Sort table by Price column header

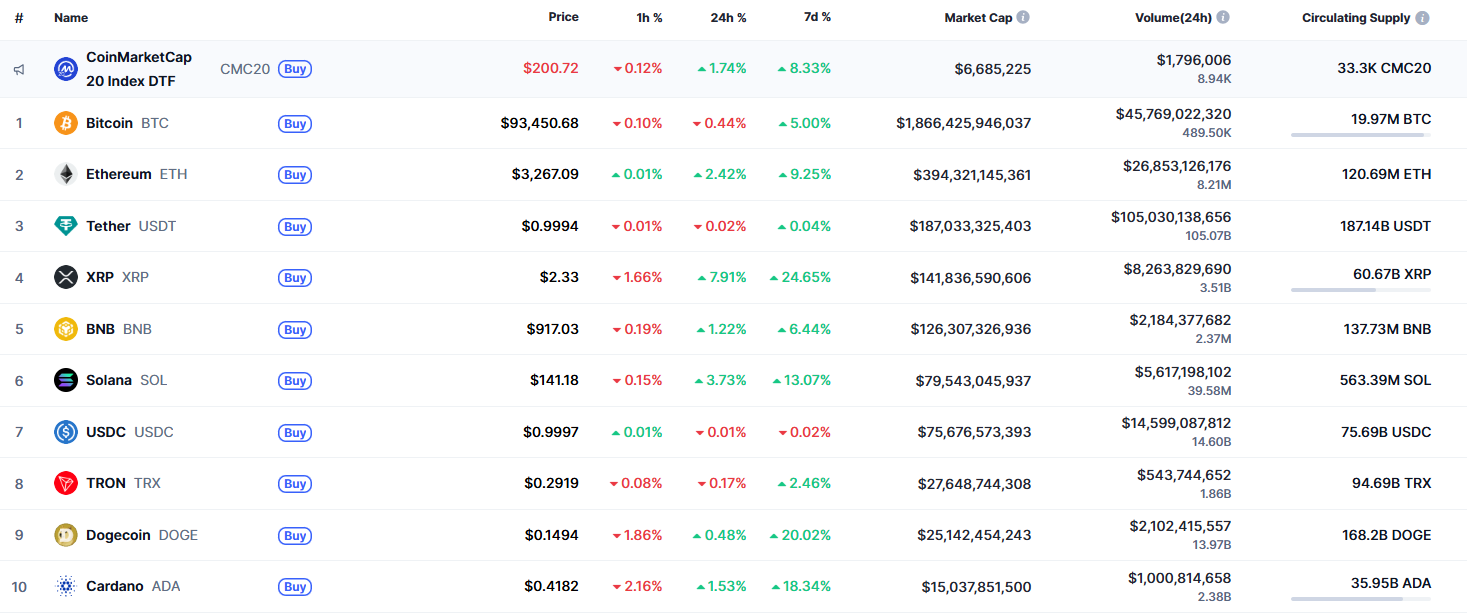pos(563,17)
